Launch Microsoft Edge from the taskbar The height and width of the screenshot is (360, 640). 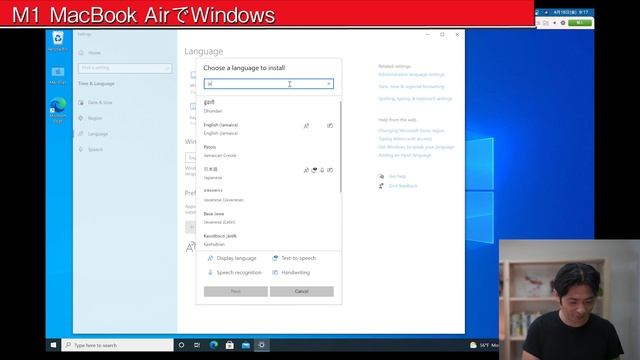click(213, 345)
